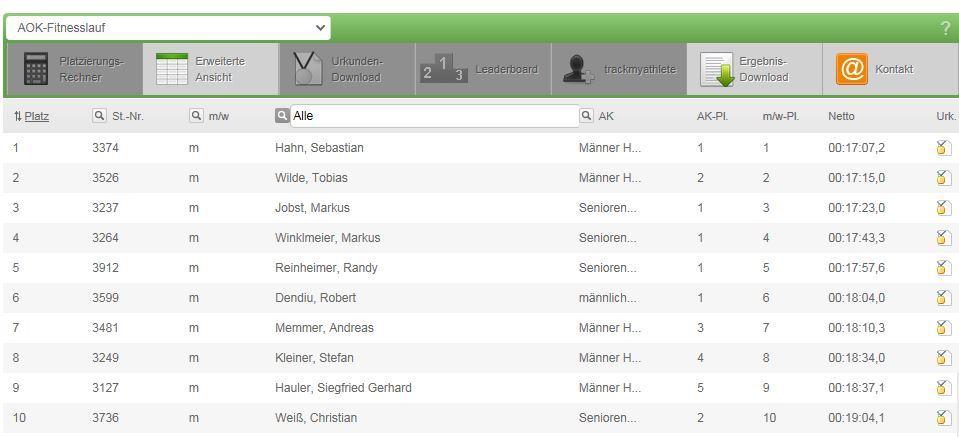This screenshot has width=959, height=437.
Task: Click the m/w filter magnifier icon
Action: [x=196, y=116]
